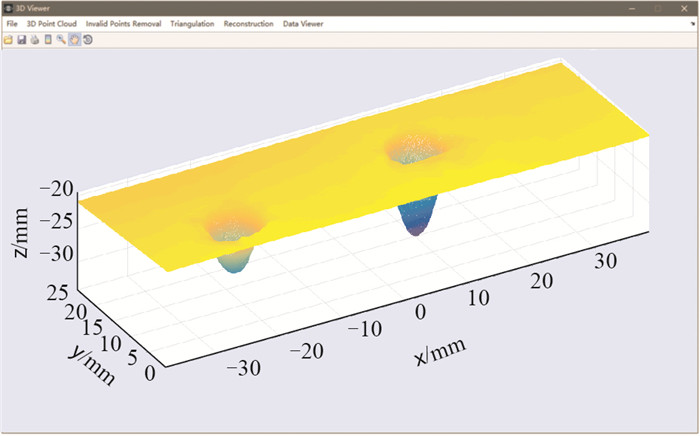
Task: Select the Reconstruction menu
Action: (248, 23)
